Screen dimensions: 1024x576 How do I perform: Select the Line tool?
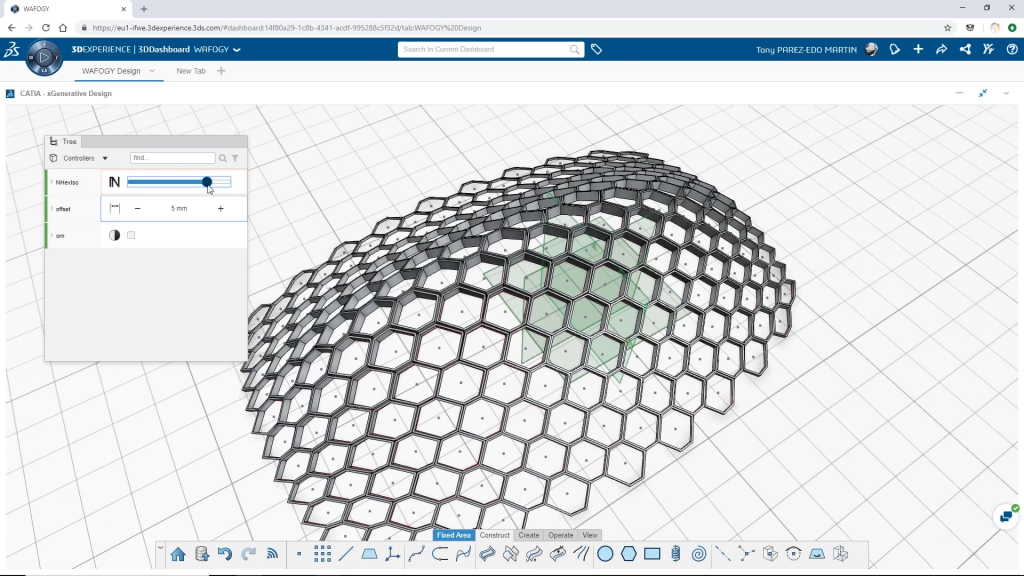pos(345,554)
